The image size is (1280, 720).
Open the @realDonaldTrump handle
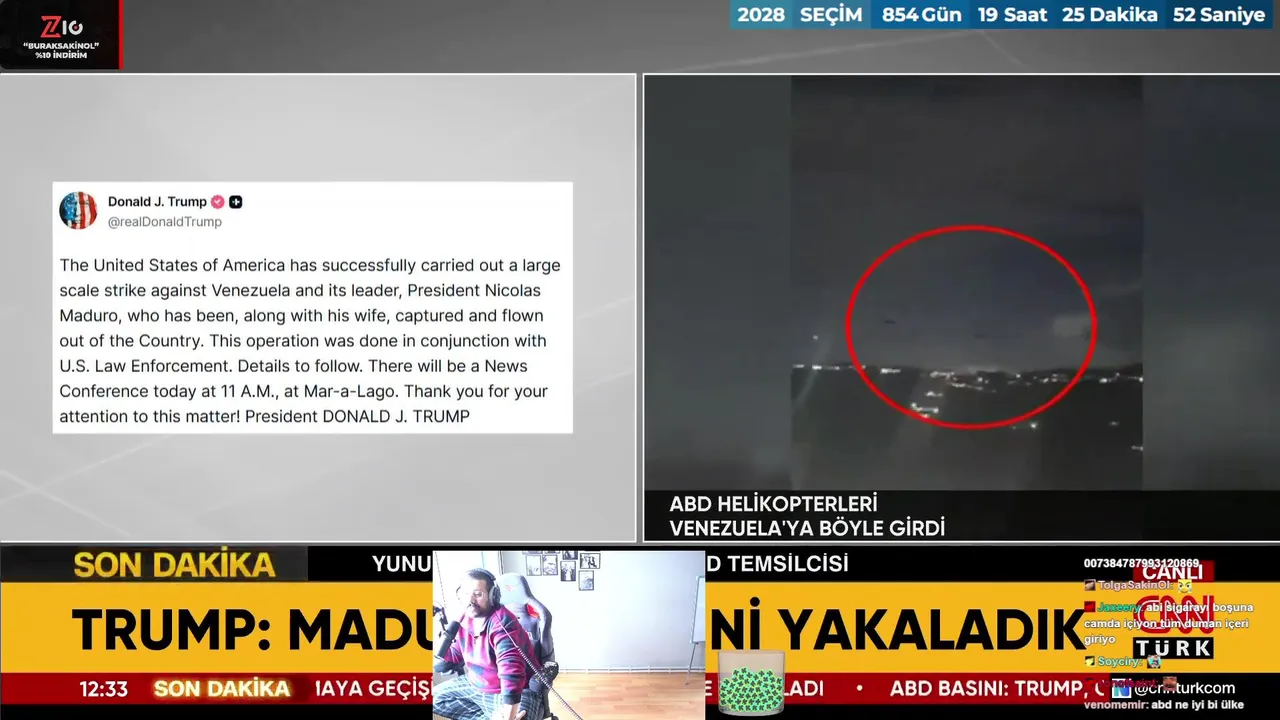point(165,222)
